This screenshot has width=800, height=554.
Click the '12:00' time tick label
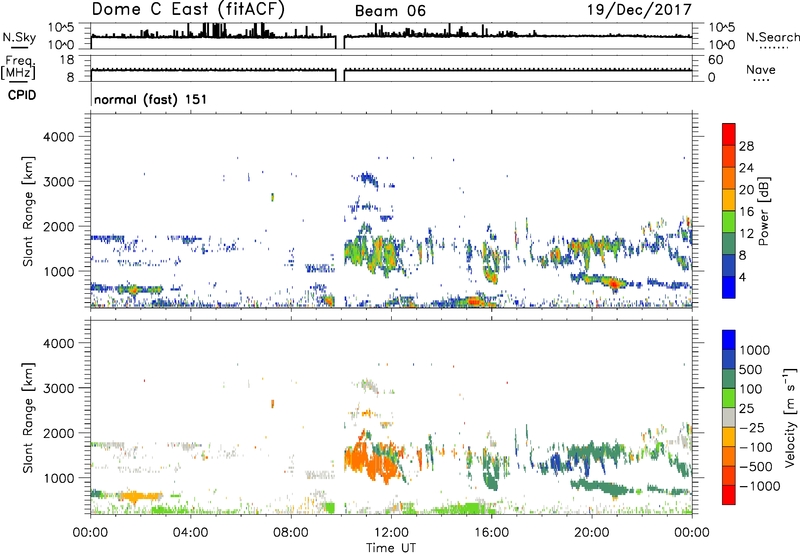pyautogui.click(x=391, y=533)
